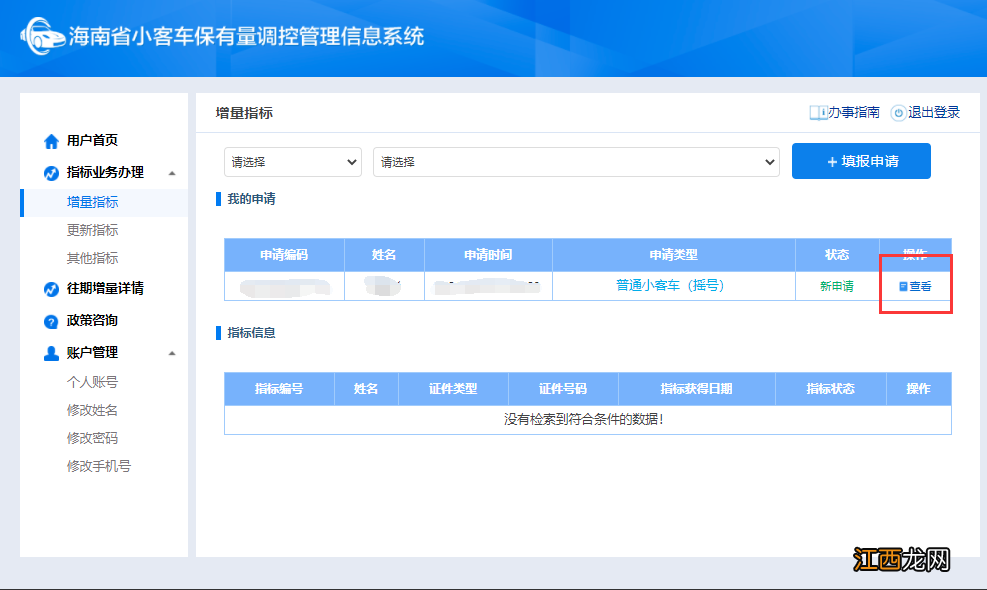The height and width of the screenshot is (590, 987).
Task: Click the 查看 link in the operations column
Action: 915,285
